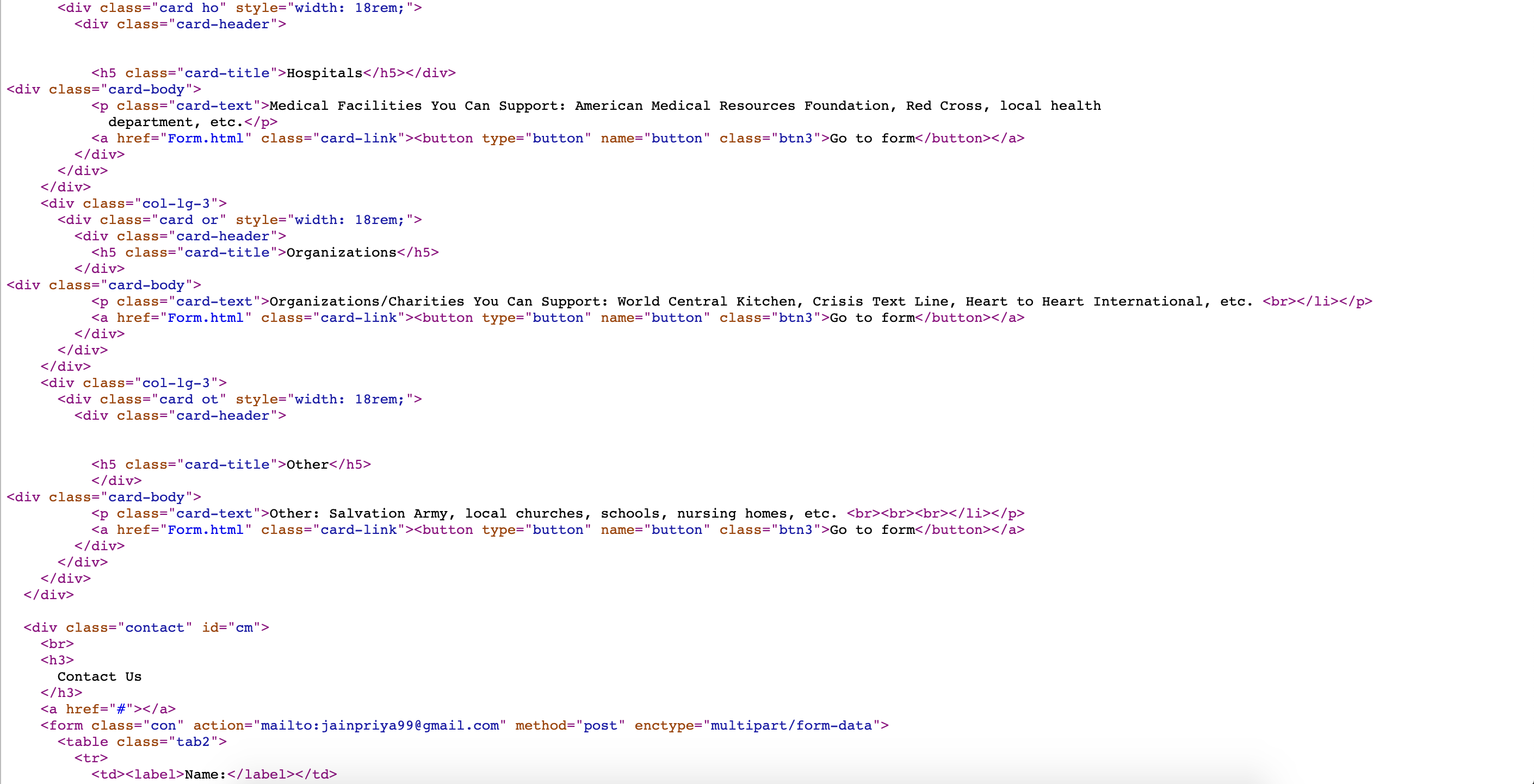Open Form.html link in Hospitals card
Image resolution: width=1534 pixels, height=784 pixels.
coord(206,139)
